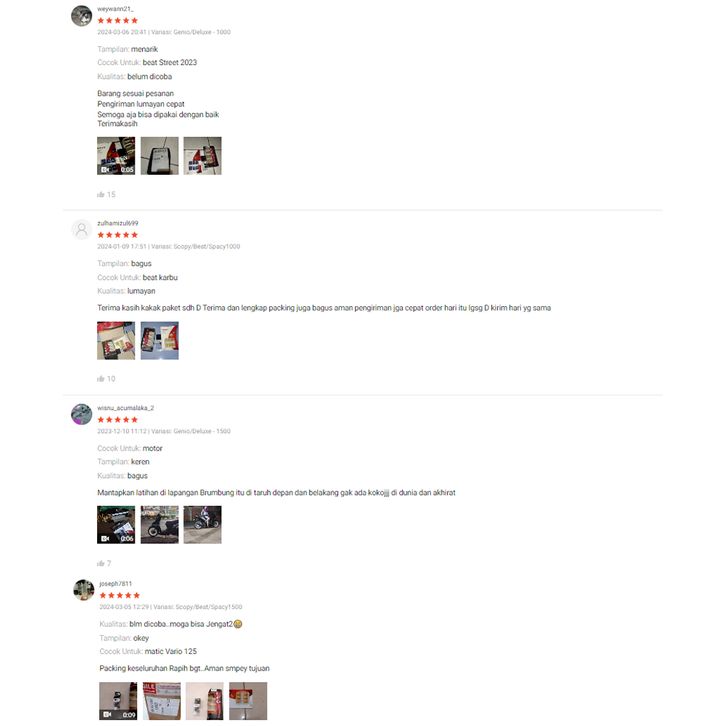The image size is (726, 726).
Task: Open username link joseph7811
Action: click(x=116, y=584)
